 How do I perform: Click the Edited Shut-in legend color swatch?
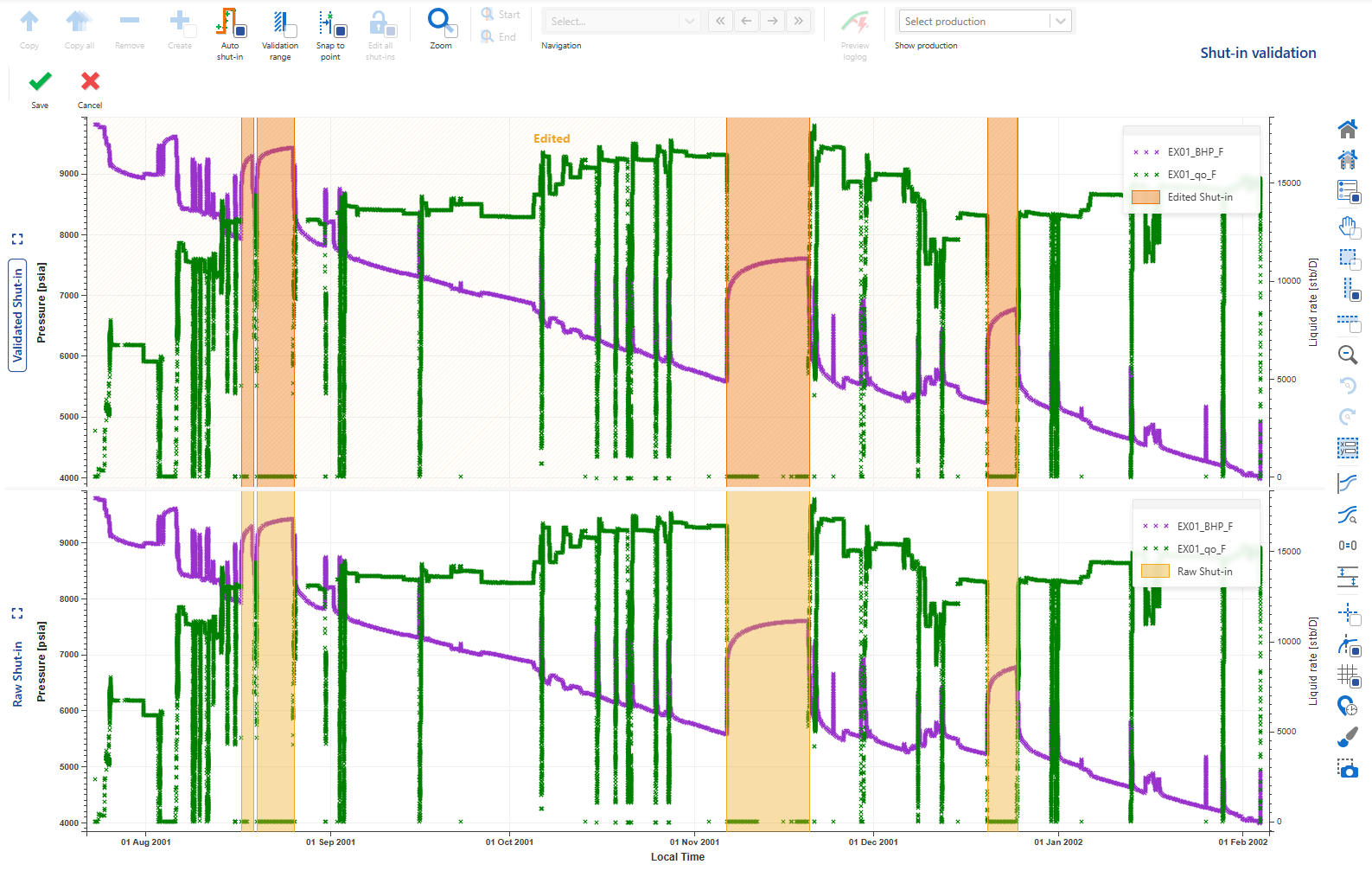1145,197
